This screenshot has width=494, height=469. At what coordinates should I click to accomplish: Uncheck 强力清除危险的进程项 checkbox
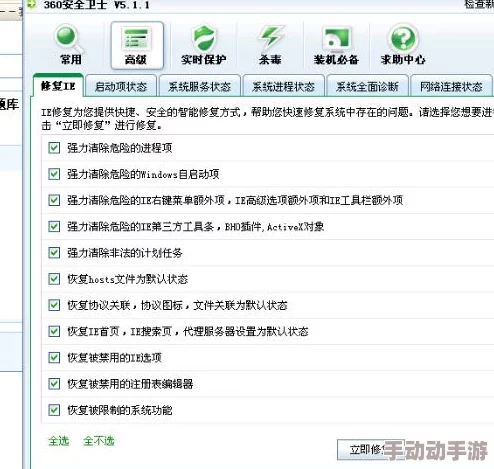[x=54, y=148]
